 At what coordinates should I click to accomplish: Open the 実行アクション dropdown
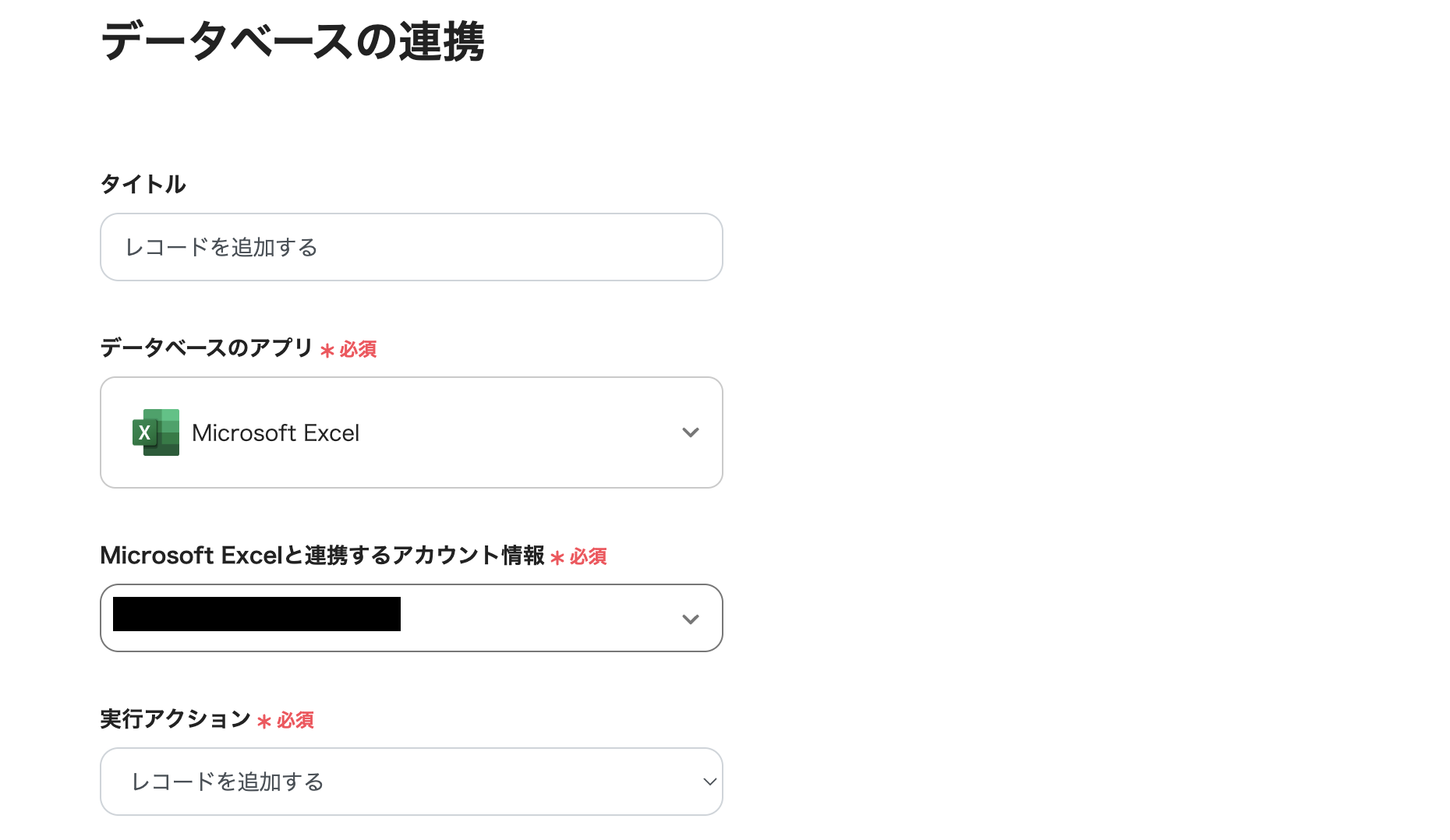click(x=411, y=782)
